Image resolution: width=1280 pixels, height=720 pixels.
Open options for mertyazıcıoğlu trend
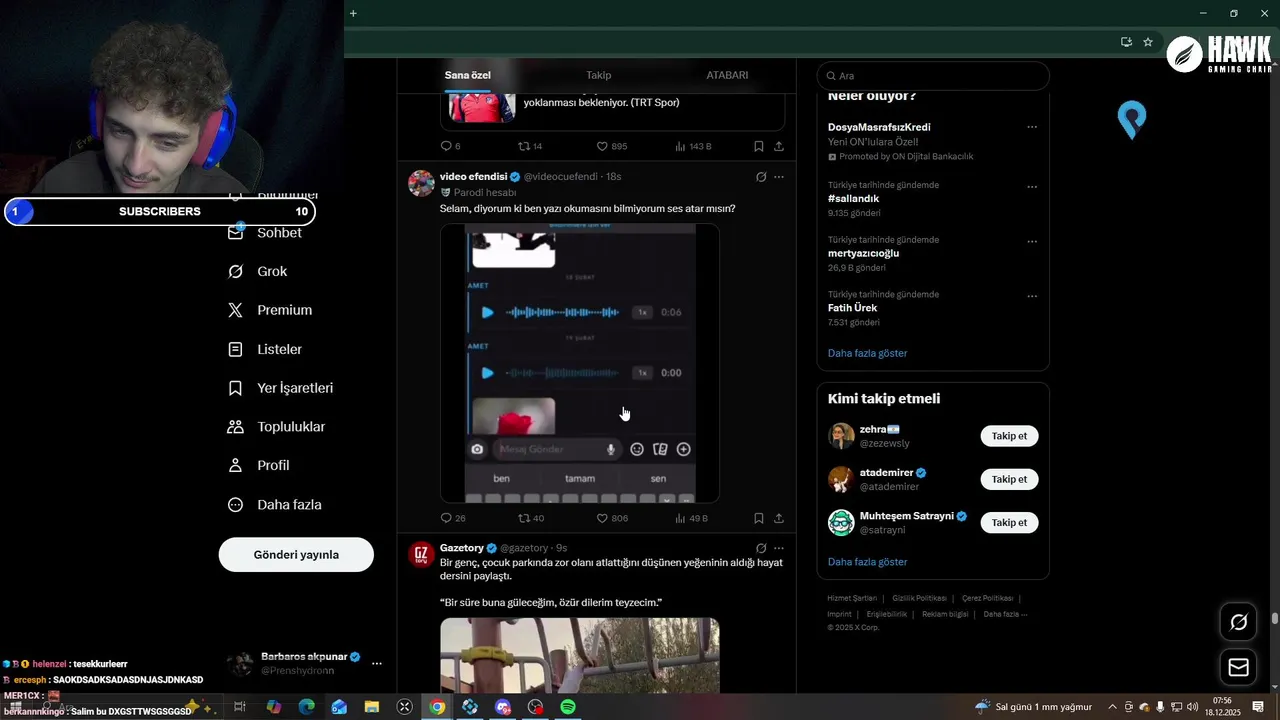(x=1032, y=241)
